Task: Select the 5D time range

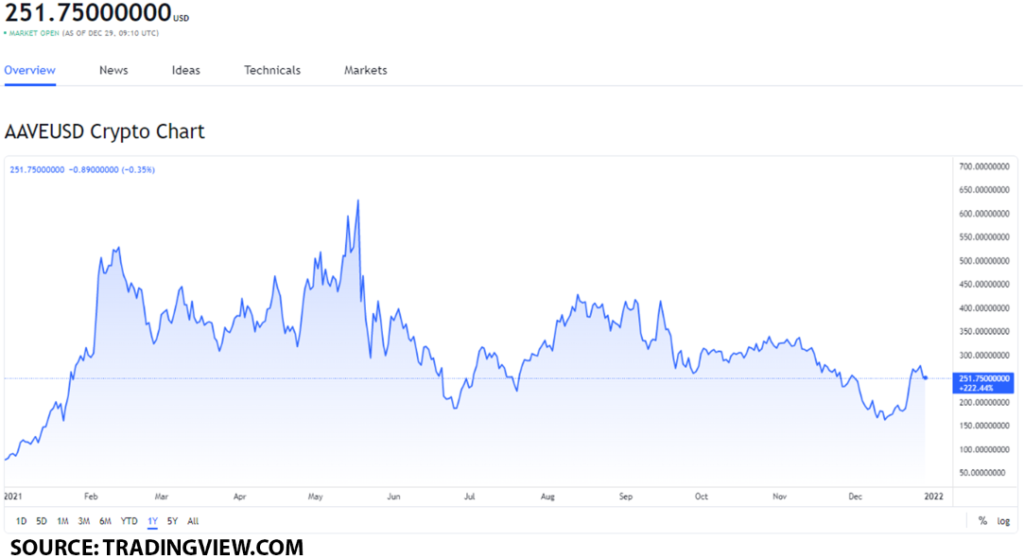Action: click(x=41, y=521)
